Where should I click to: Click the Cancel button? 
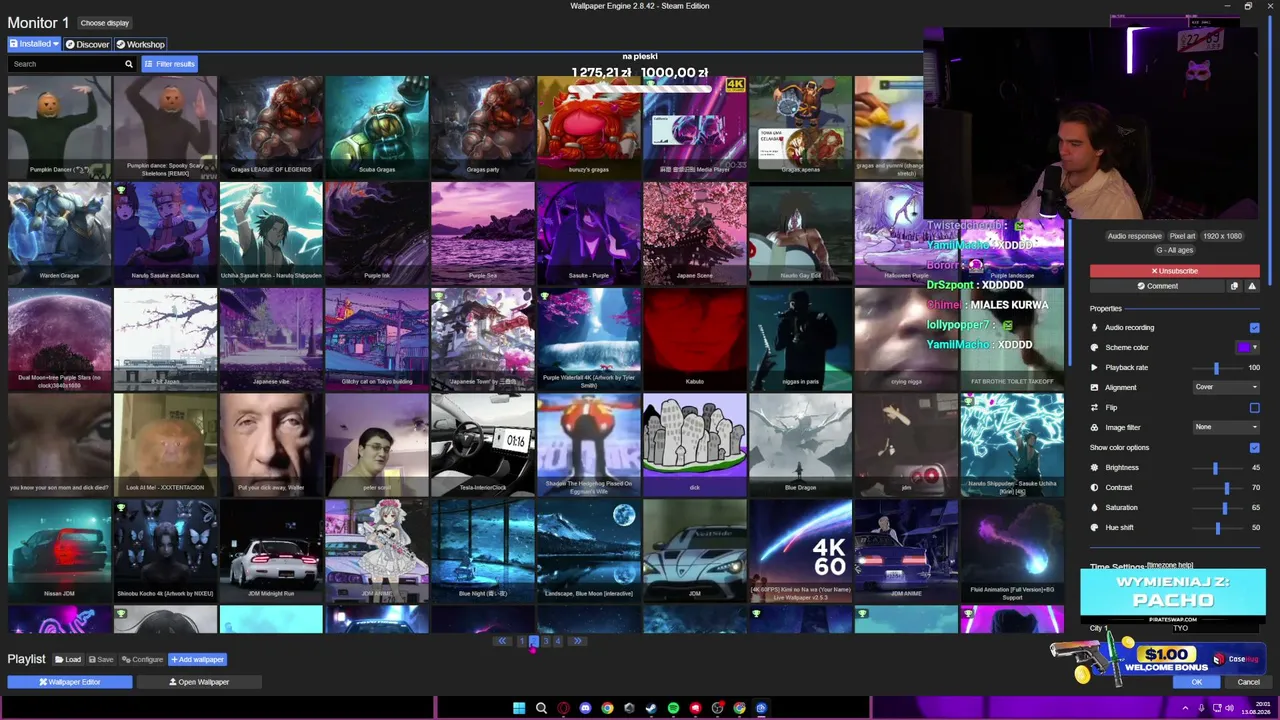point(1249,682)
